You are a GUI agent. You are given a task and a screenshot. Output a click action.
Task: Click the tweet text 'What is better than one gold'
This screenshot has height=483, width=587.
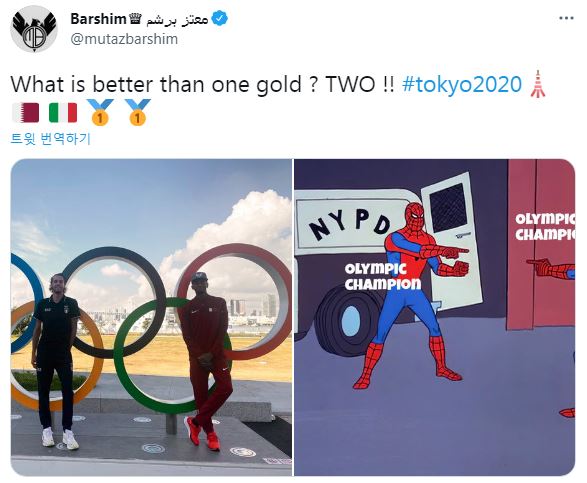(x=156, y=84)
